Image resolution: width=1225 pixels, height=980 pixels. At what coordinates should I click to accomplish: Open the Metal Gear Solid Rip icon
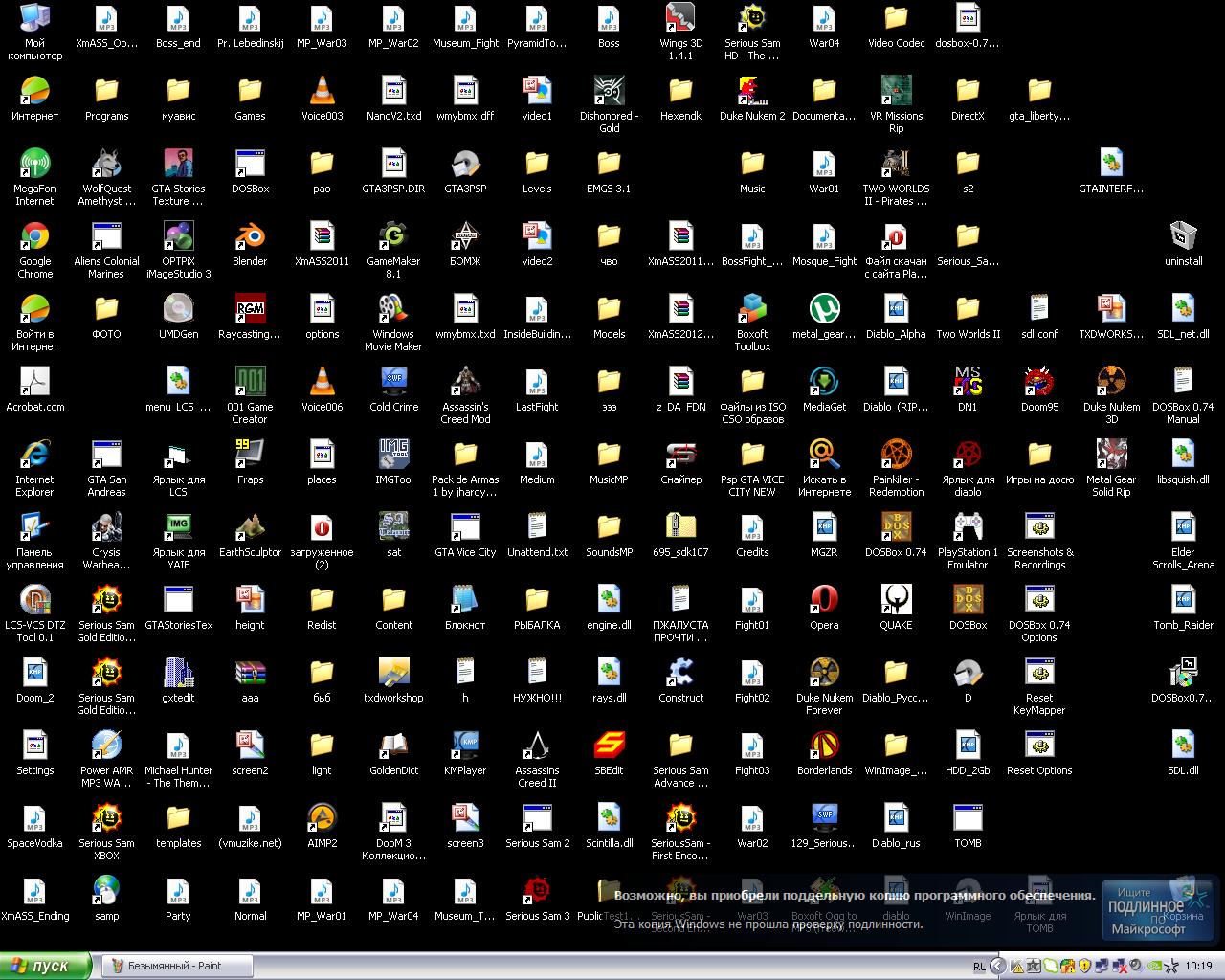(x=1111, y=454)
